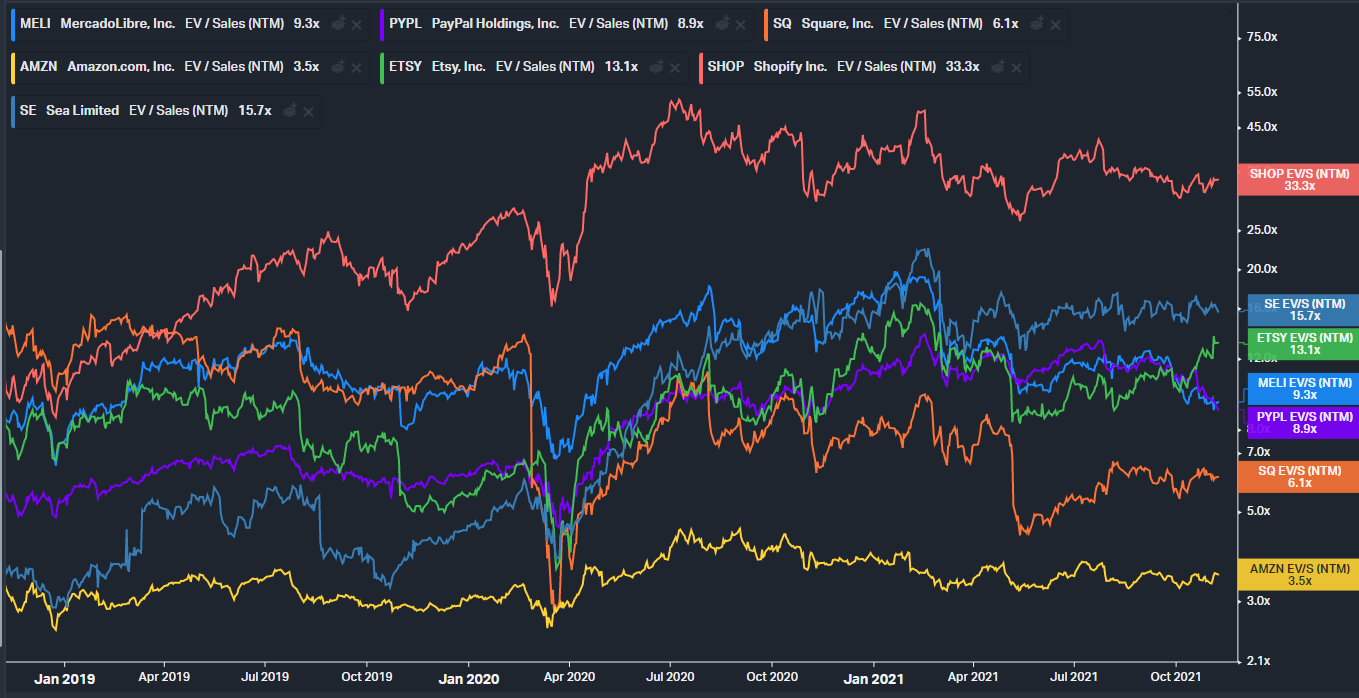
Task: Click the Oct 2019 date axis label
Action: 367,677
